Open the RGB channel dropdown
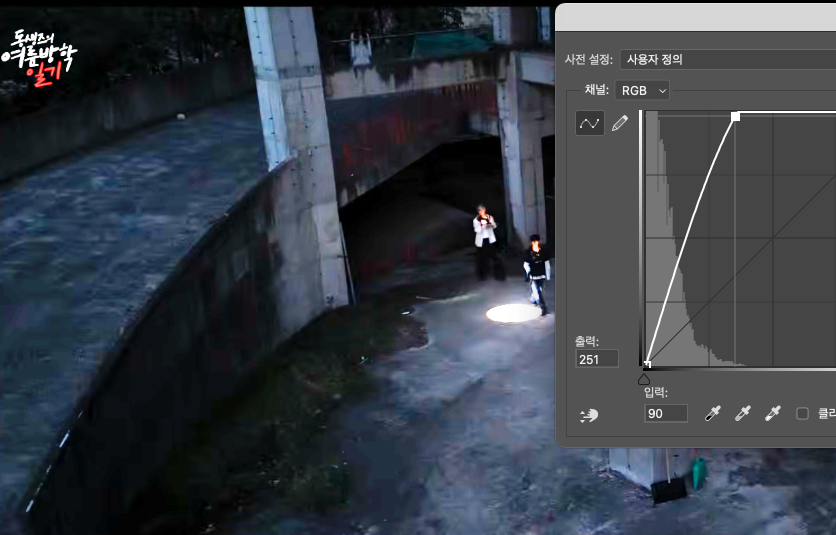Screen dimensions: 836x535 [642, 91]
